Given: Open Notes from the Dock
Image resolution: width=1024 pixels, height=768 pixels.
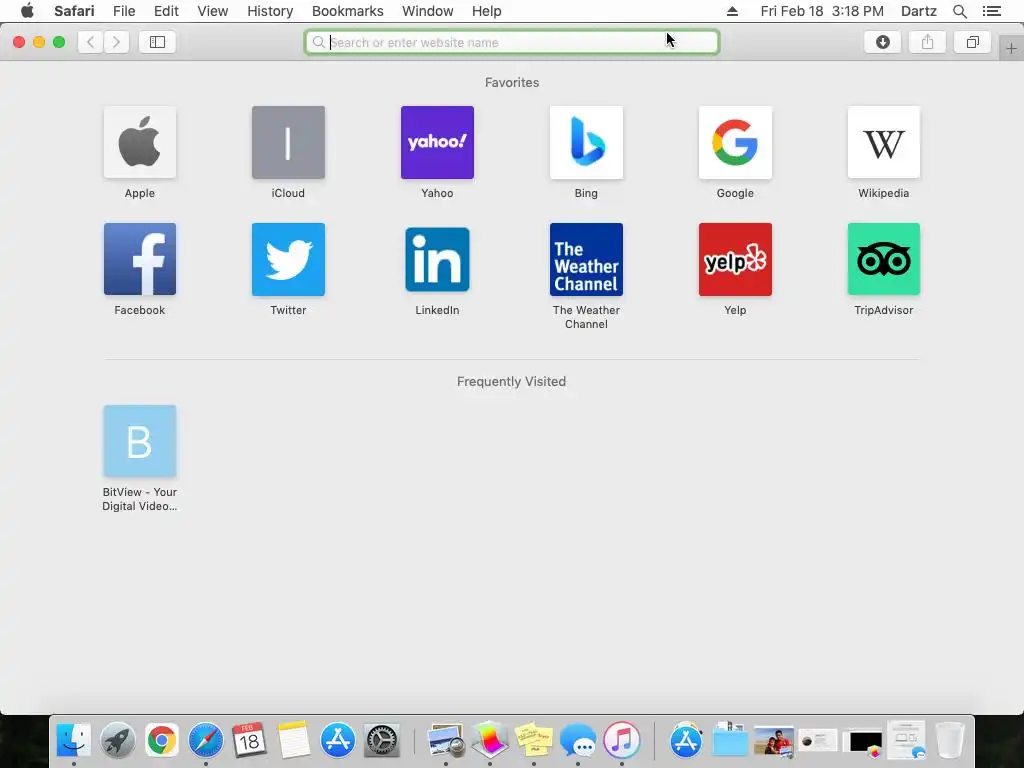Looking at the screenshot, I should pyautogui.click(x=293, y=741).
